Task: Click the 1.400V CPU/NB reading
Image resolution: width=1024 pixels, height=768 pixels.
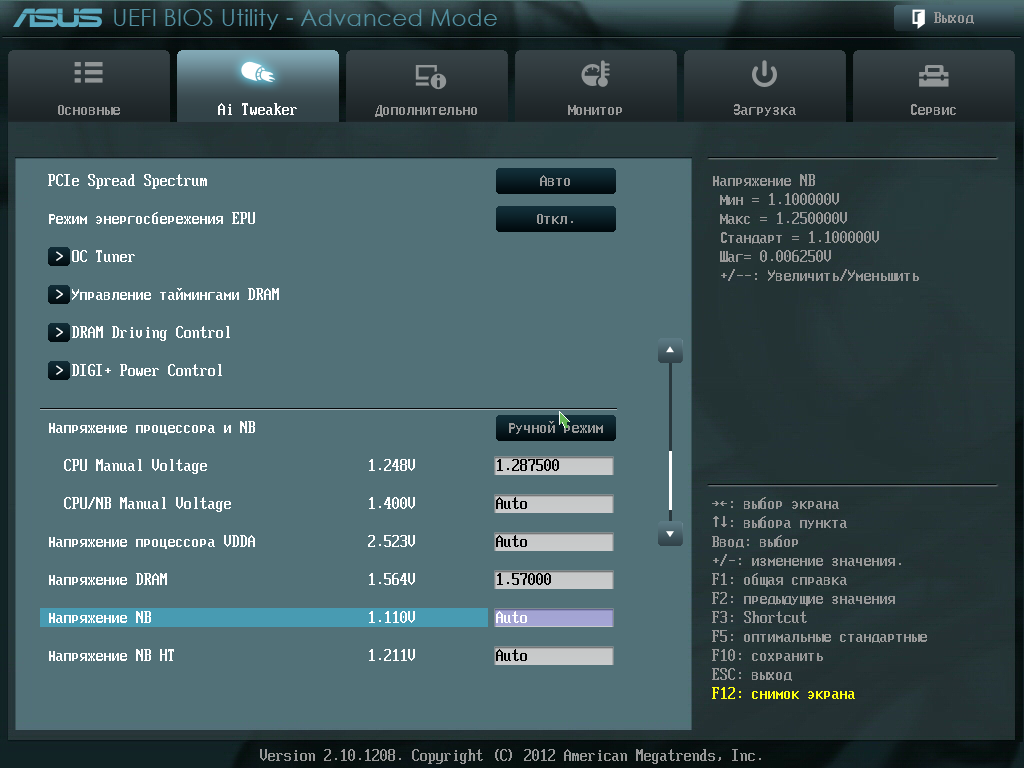Action: pyautogui.click(x=391, y=504)
